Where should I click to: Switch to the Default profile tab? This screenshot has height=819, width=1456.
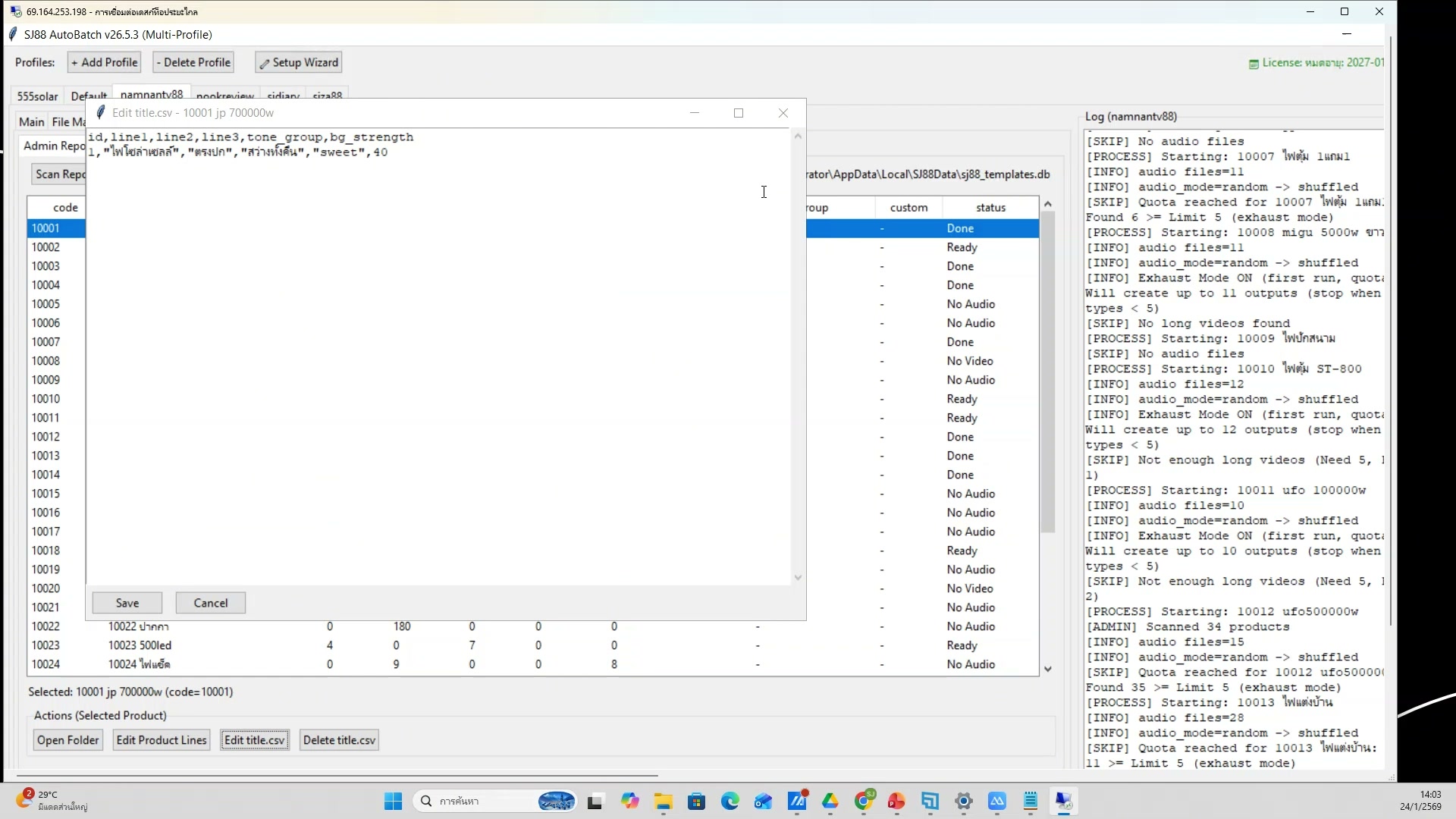[88, 96]
